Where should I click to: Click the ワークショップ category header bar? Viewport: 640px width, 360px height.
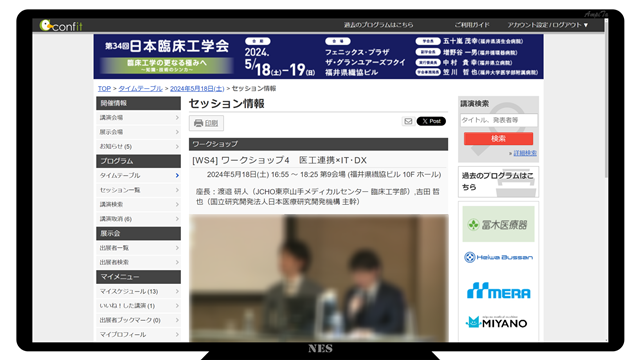[x=318, y=144]
